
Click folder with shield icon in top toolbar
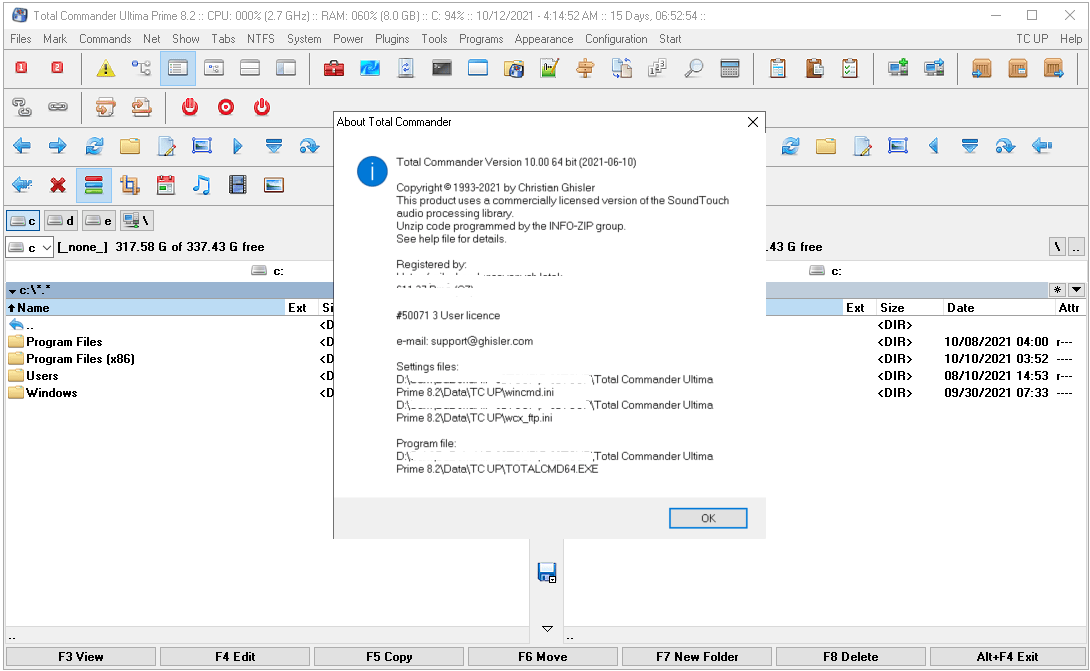[x=514, y=68]
